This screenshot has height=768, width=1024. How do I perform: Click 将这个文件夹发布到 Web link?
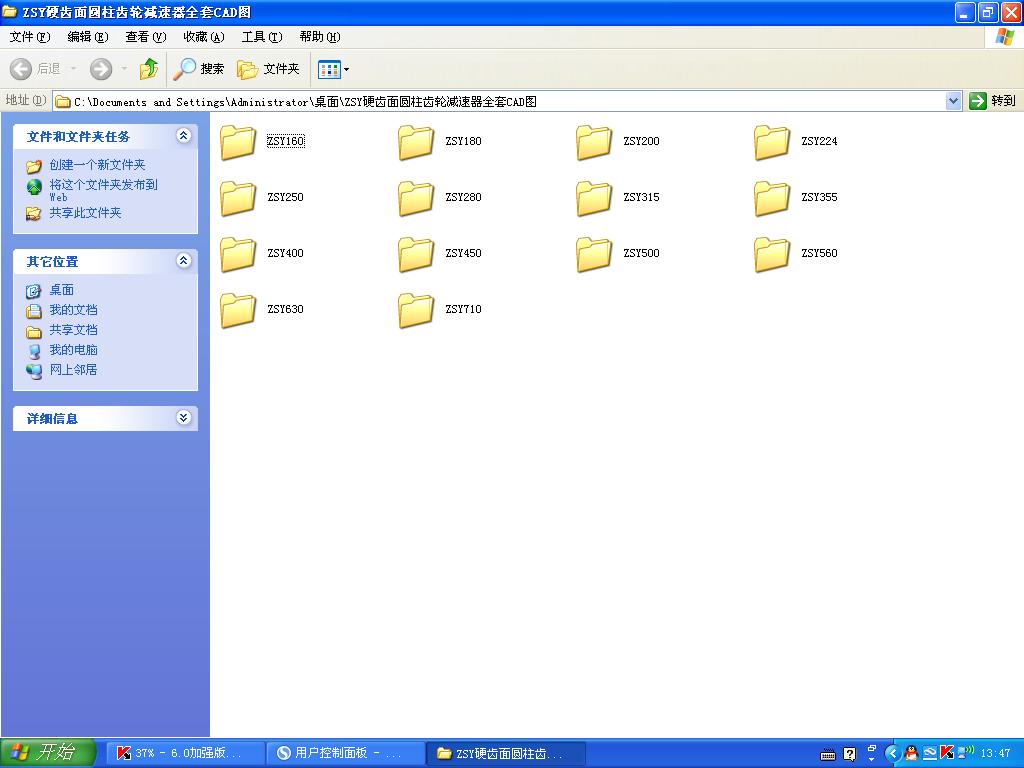tap(103, 190)
